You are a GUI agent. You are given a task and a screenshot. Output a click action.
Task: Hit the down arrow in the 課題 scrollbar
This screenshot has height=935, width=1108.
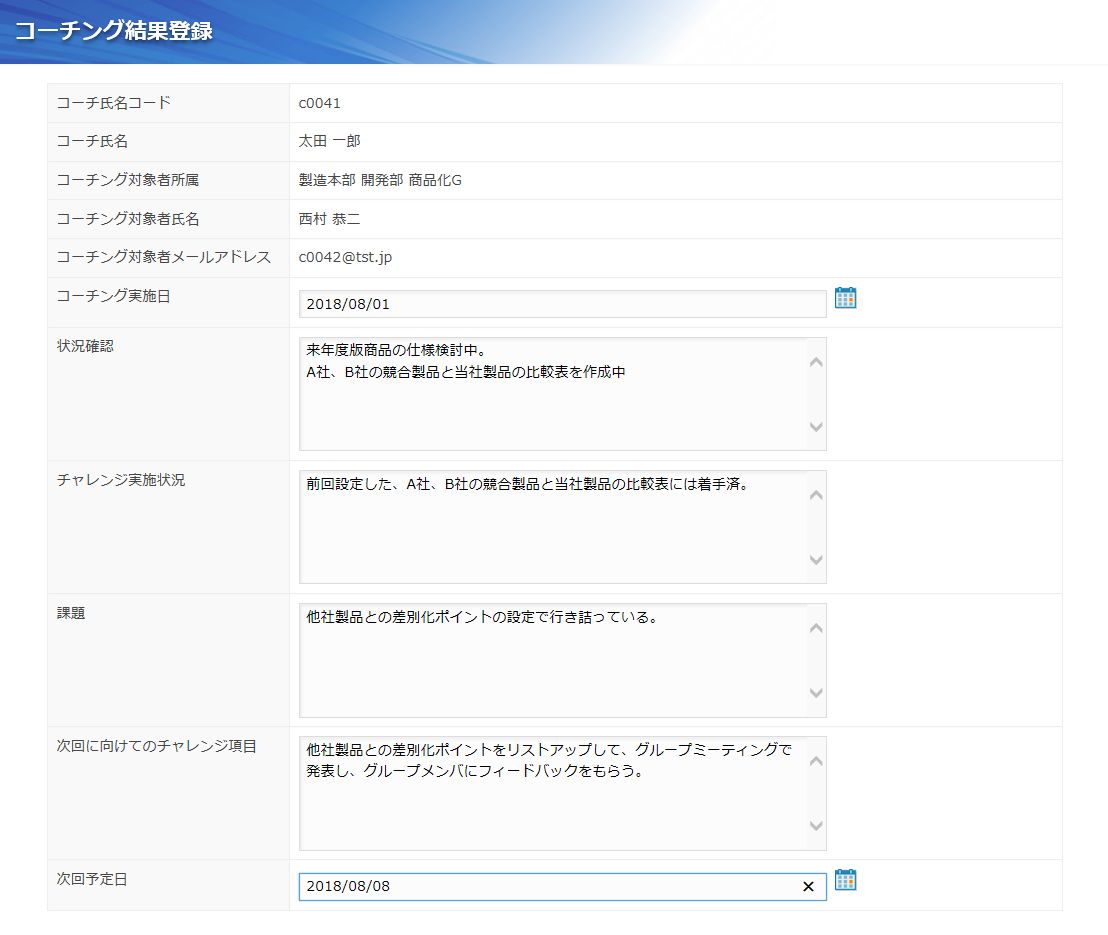coord(816,693)
